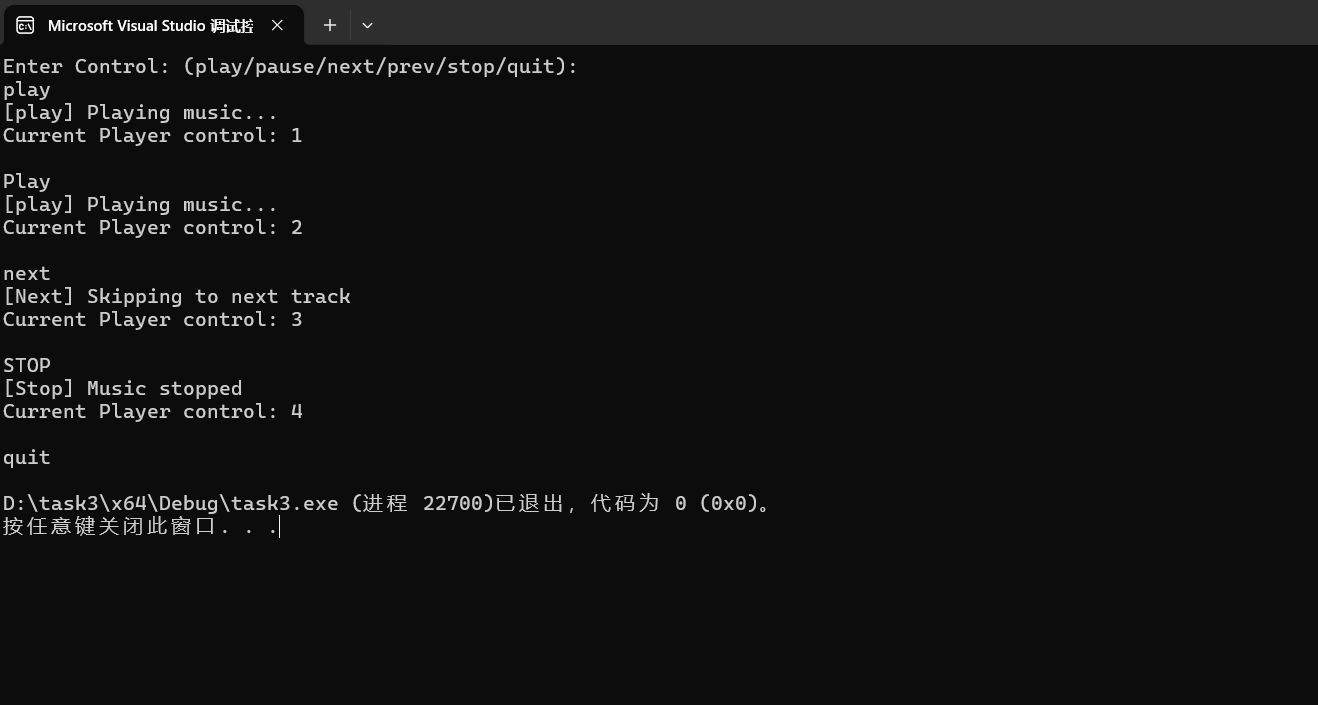Click the '[play] Playing music...' line below 'Play'
1318x705 pixels.
[x=140, y=205]
